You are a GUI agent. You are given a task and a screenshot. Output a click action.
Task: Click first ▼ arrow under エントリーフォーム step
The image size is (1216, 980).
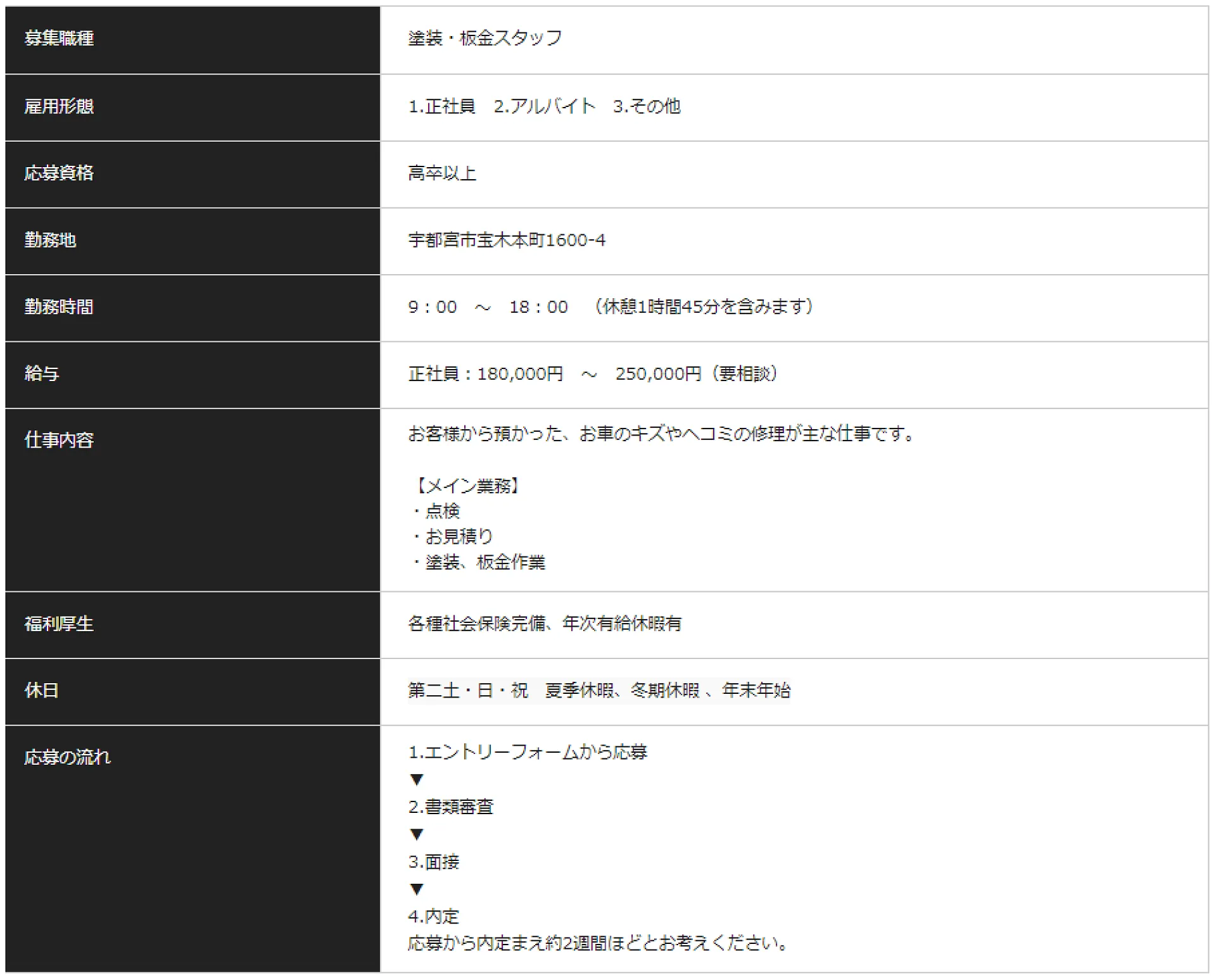[416, 780]
